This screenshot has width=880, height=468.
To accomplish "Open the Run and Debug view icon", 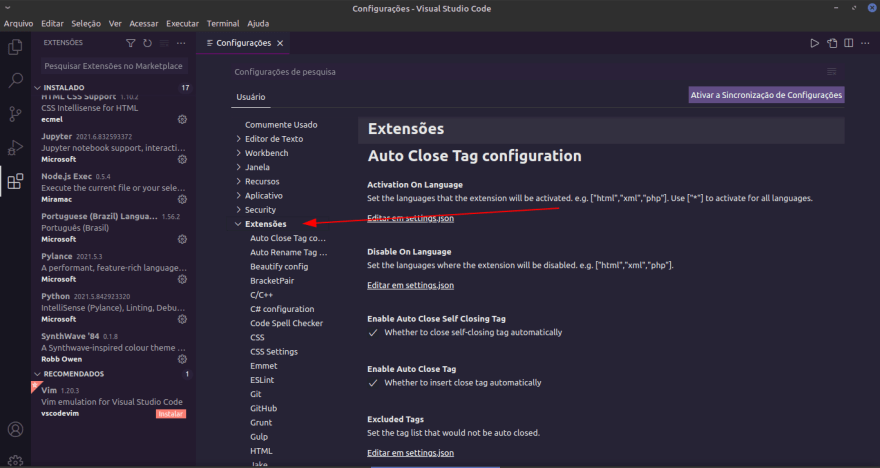I will [15, 148].
